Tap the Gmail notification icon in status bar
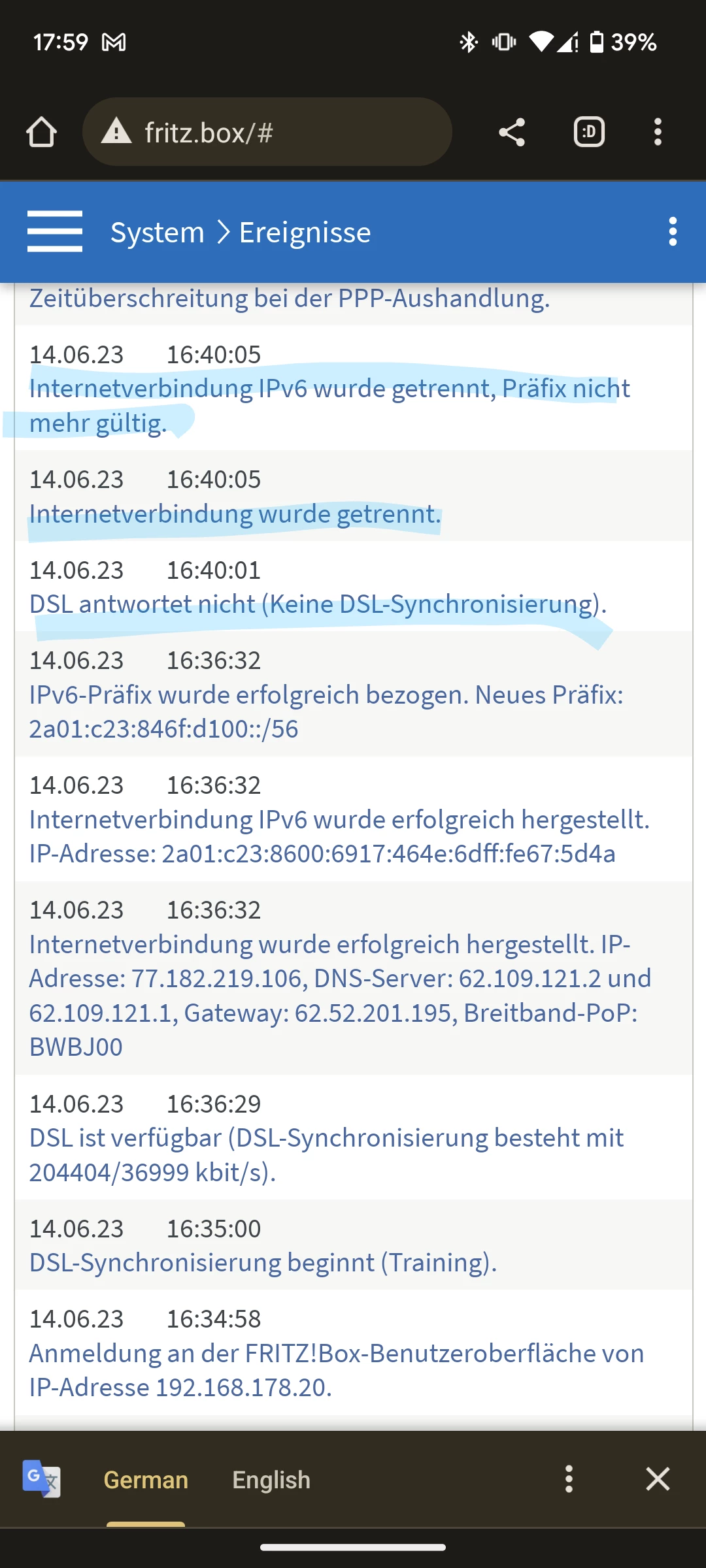The width and height of the screenshot is (706, 1568). 114,42
